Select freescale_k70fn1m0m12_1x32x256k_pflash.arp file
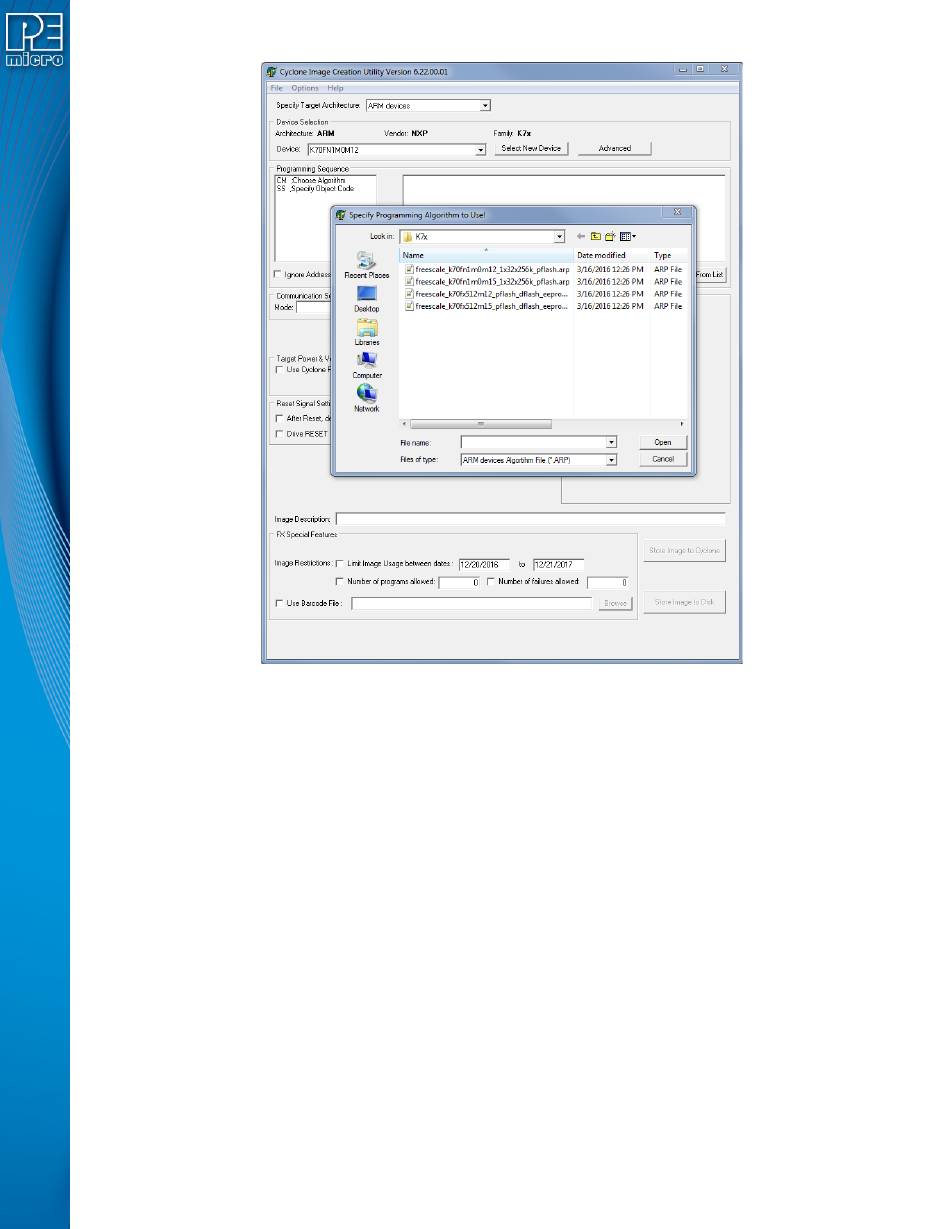Screen dimensions: 950x1229 (x=486, y=269)
